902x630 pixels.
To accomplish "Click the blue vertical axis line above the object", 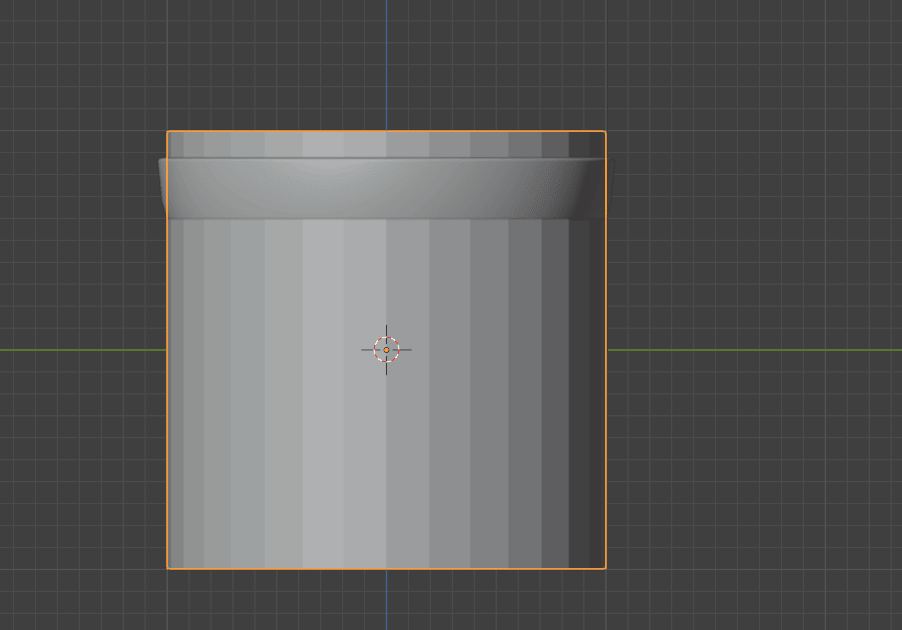I will tap(386, 60).
